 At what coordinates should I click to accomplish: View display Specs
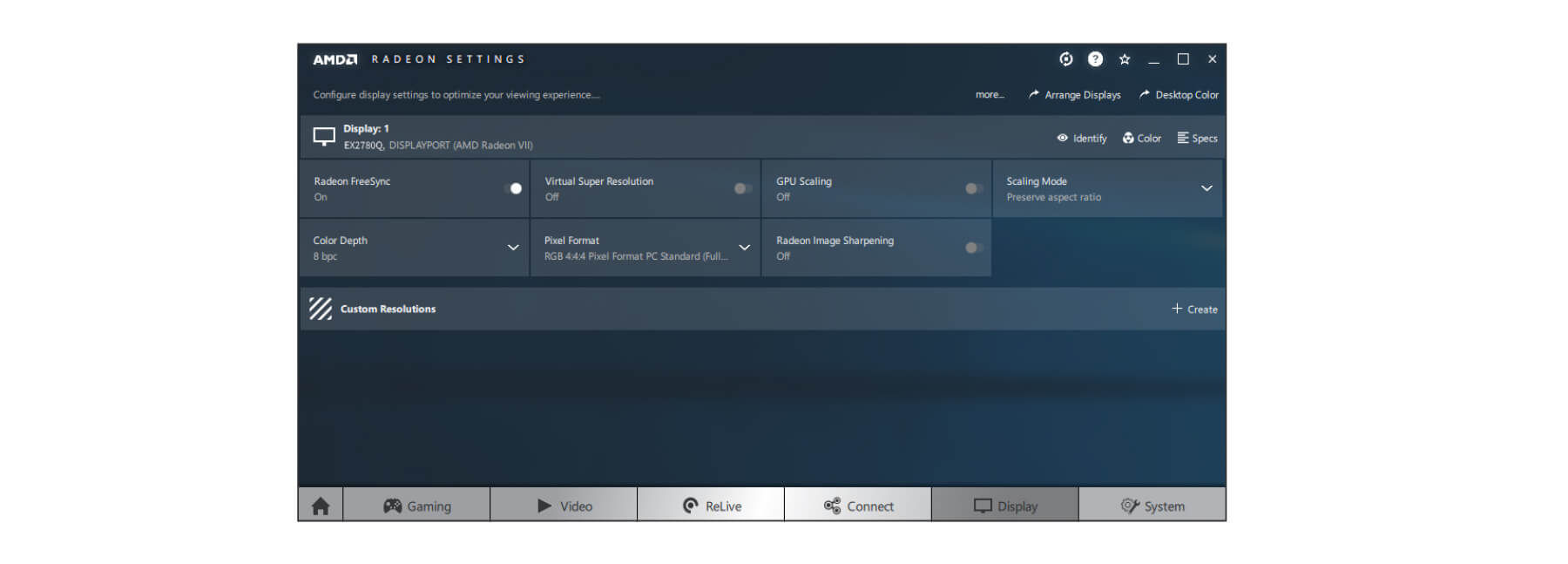pyautogui.click(x=1198, y=138)
